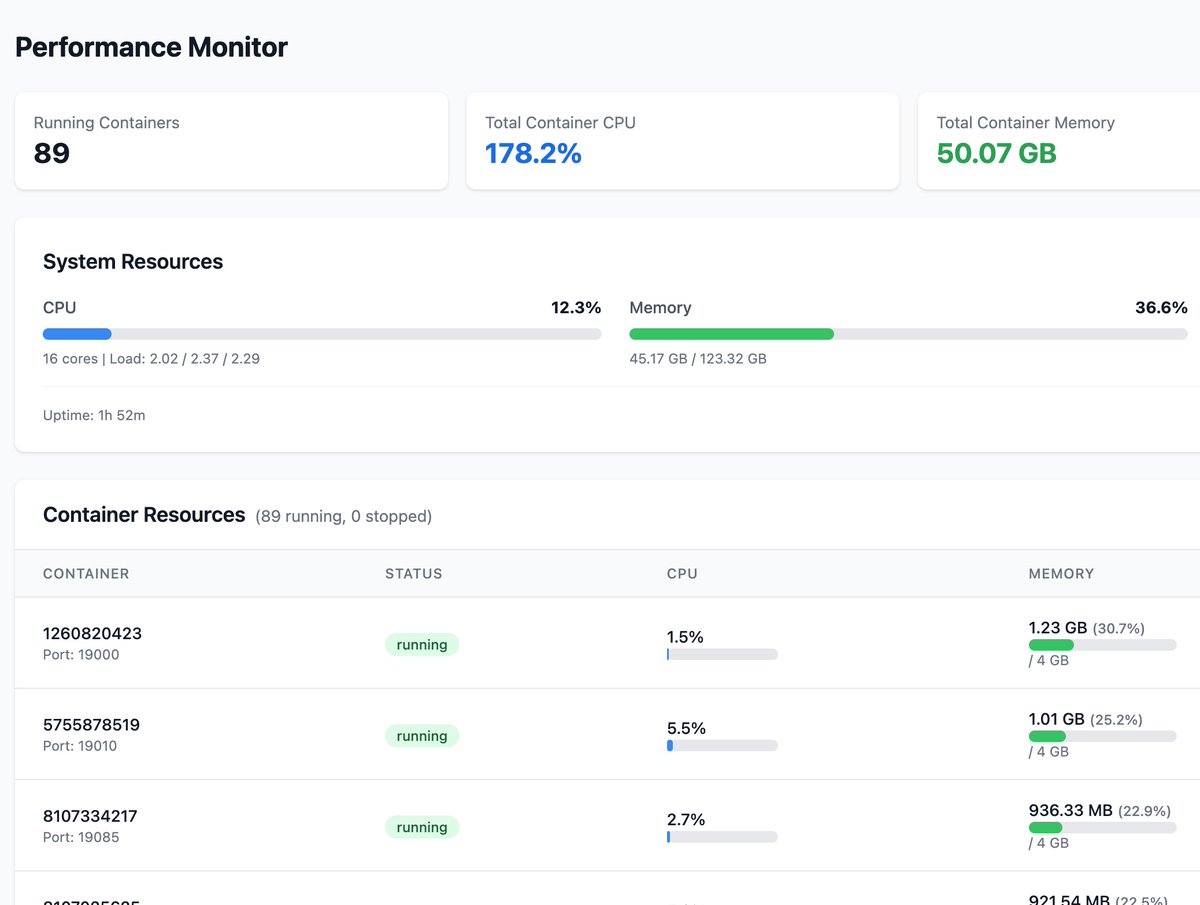
Task: Click the 89 running, 0 stopped summary
Action: pyautogui.click(x=344, y=517)
